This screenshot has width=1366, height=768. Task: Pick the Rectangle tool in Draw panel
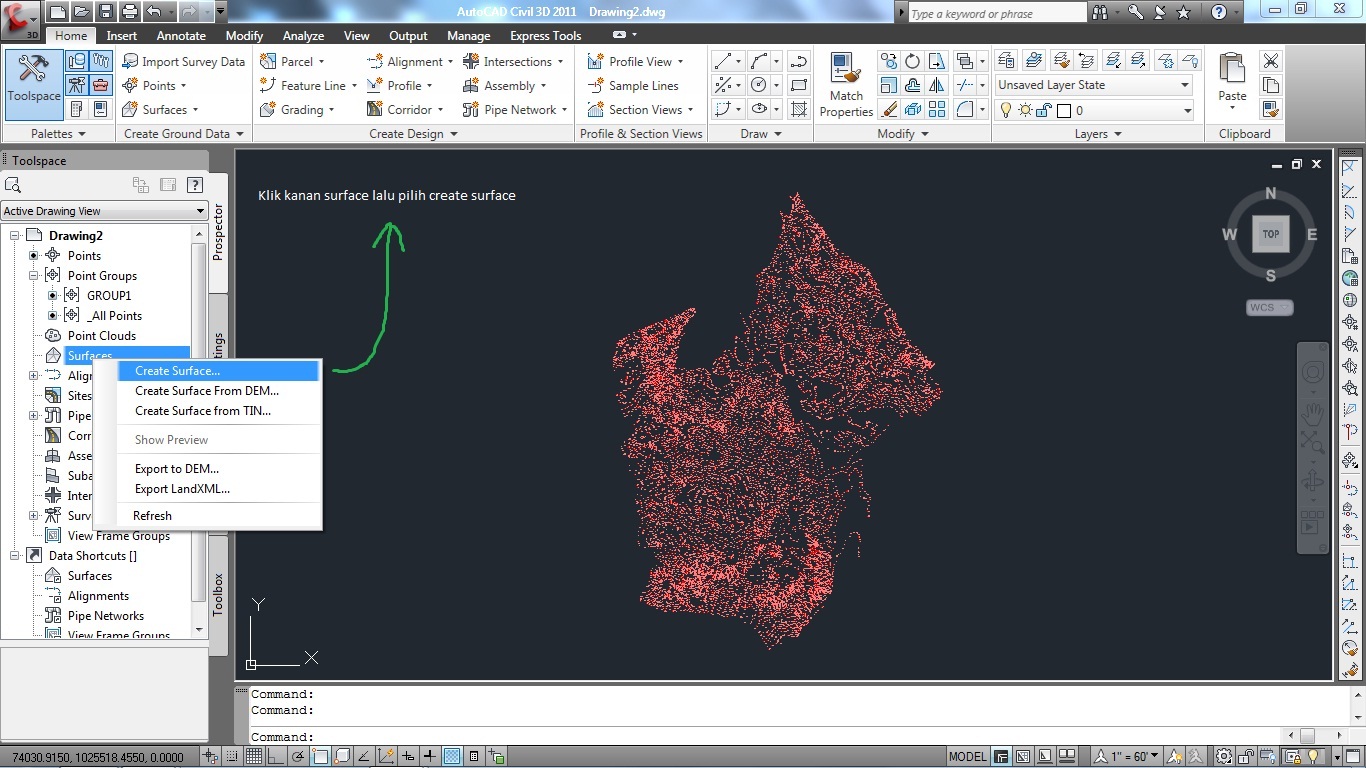click(797, 85)
